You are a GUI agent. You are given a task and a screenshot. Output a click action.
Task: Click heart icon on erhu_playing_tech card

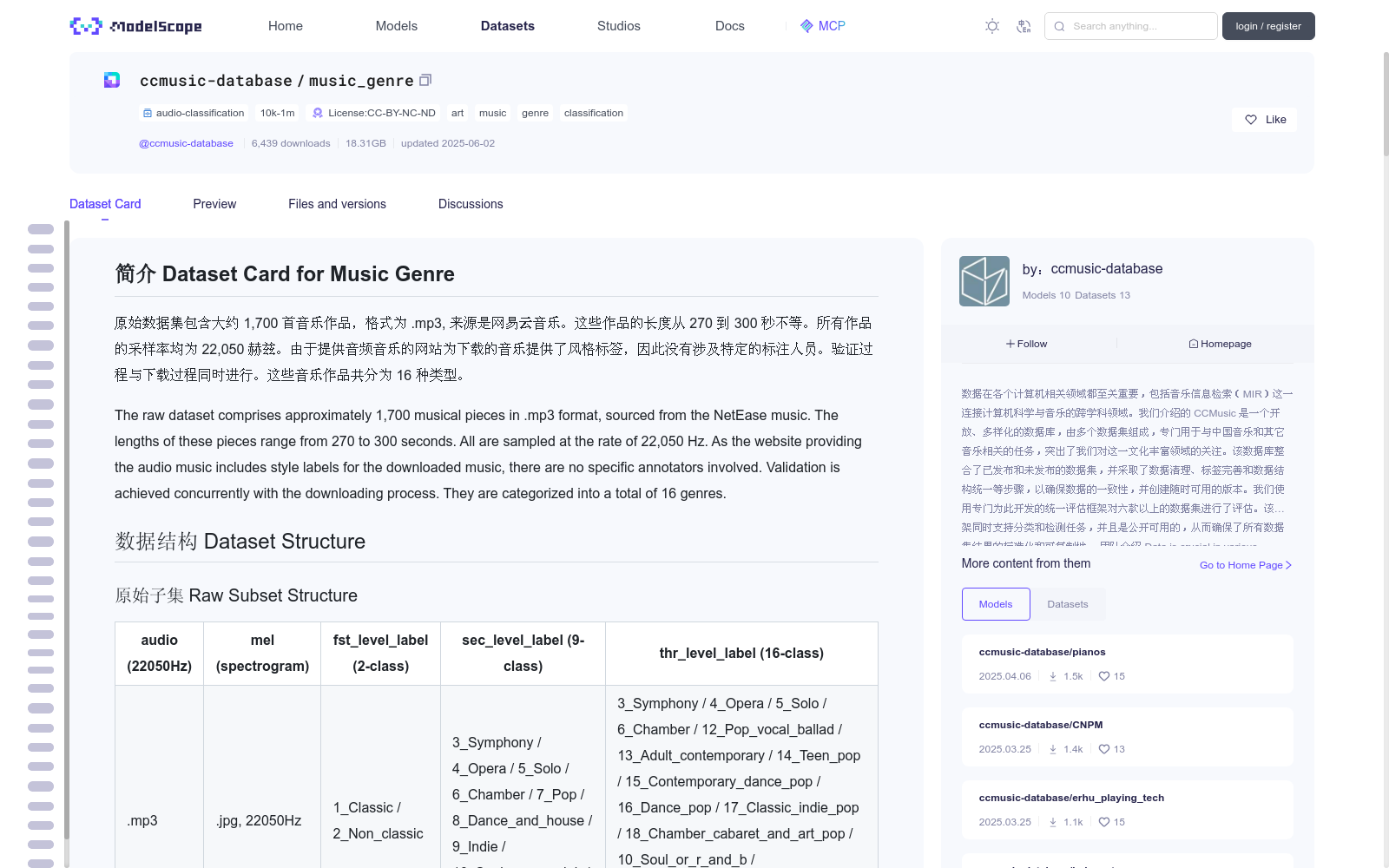(x=1104, y=822)
